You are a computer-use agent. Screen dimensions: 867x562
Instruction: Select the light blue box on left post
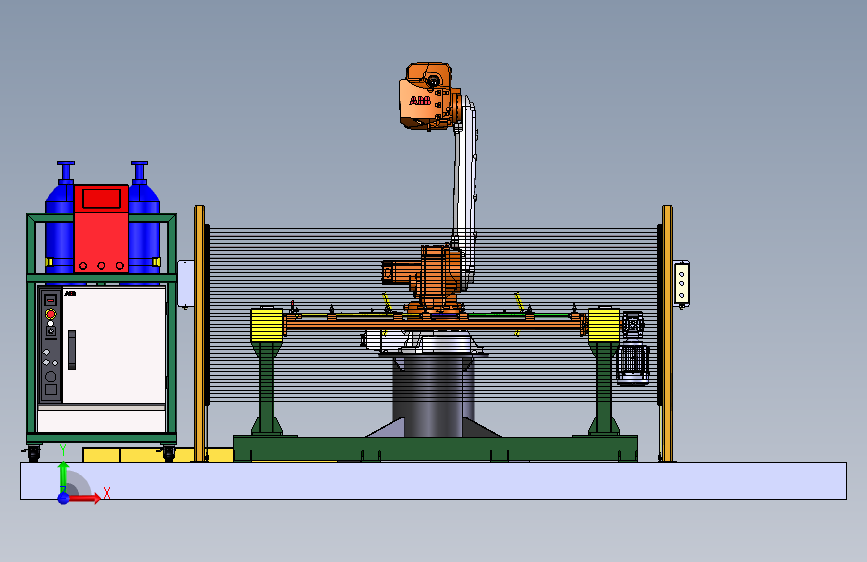(186, 284)
